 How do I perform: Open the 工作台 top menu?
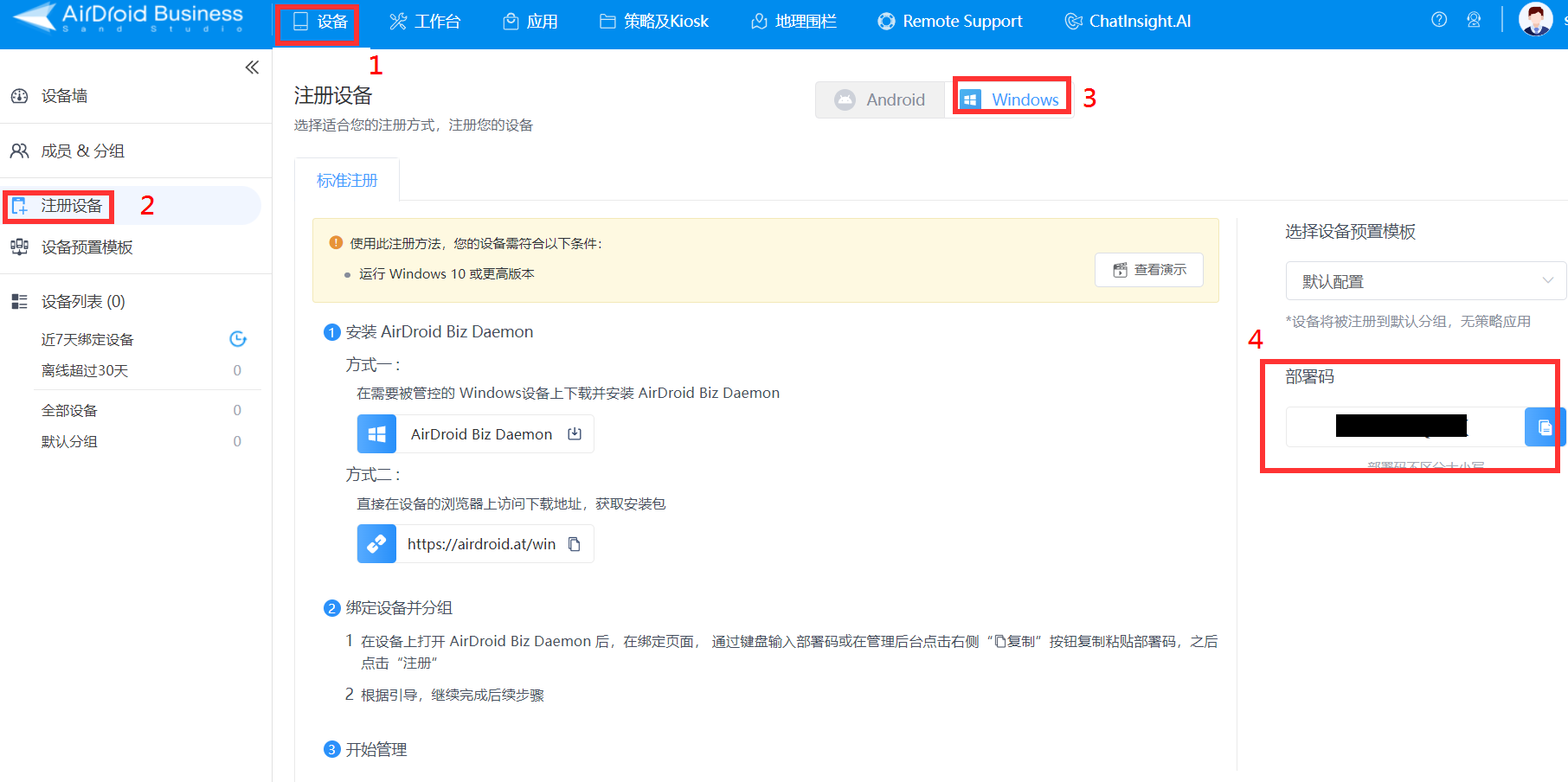425,22
